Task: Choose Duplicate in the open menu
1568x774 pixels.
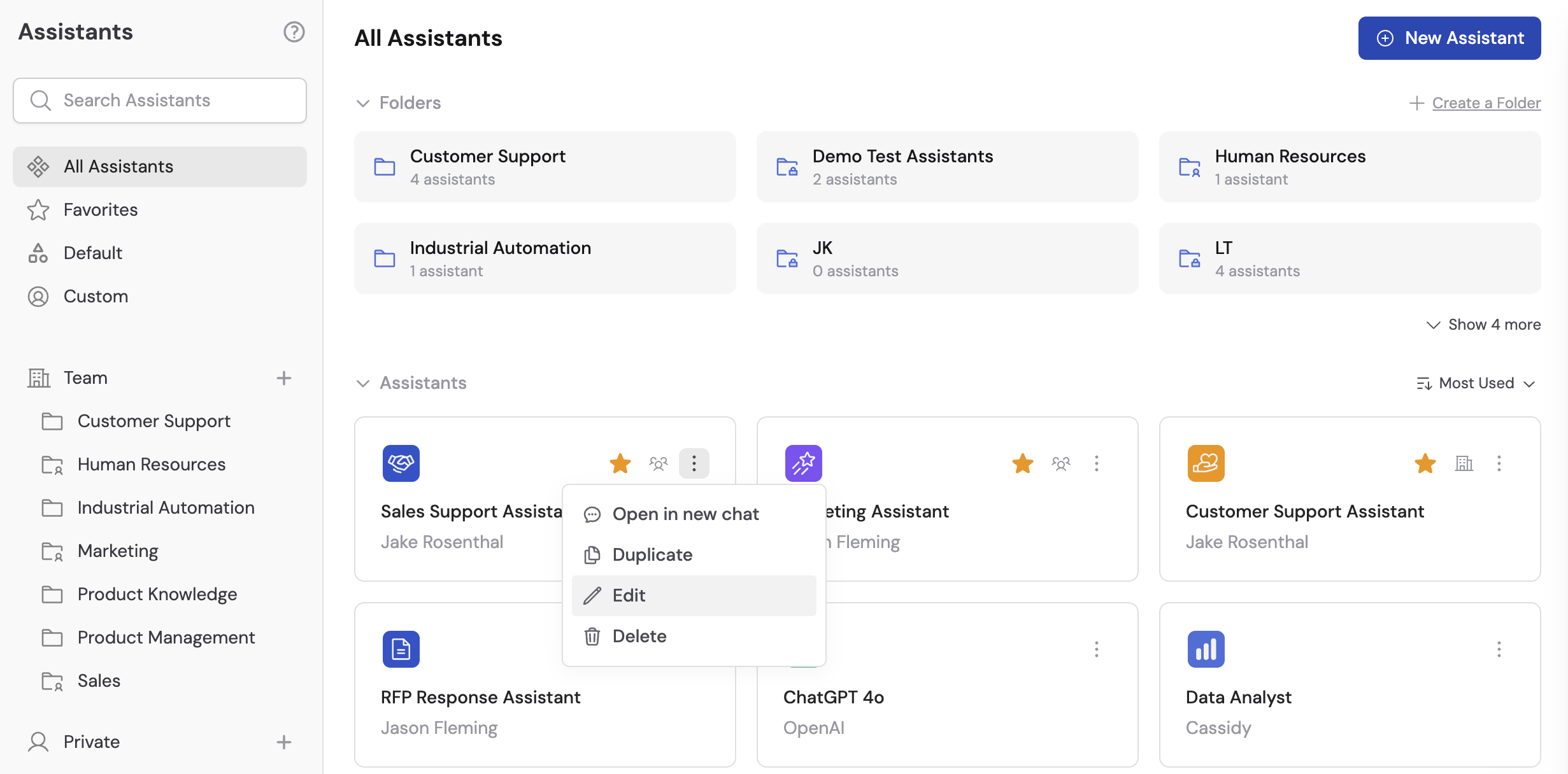Action: coord(652,554)
